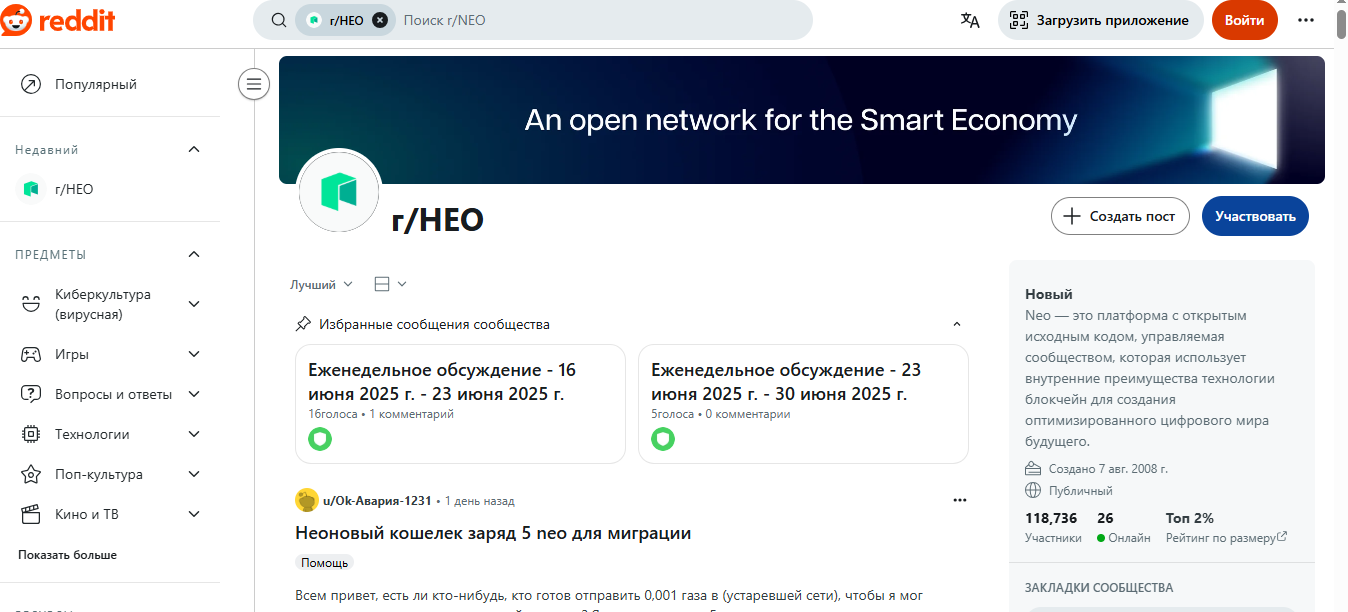The width and height of the screenshot is (1348, 612).
Task: Click the Кино и ТВ clapperboard icon
Action: coord(31,514)
